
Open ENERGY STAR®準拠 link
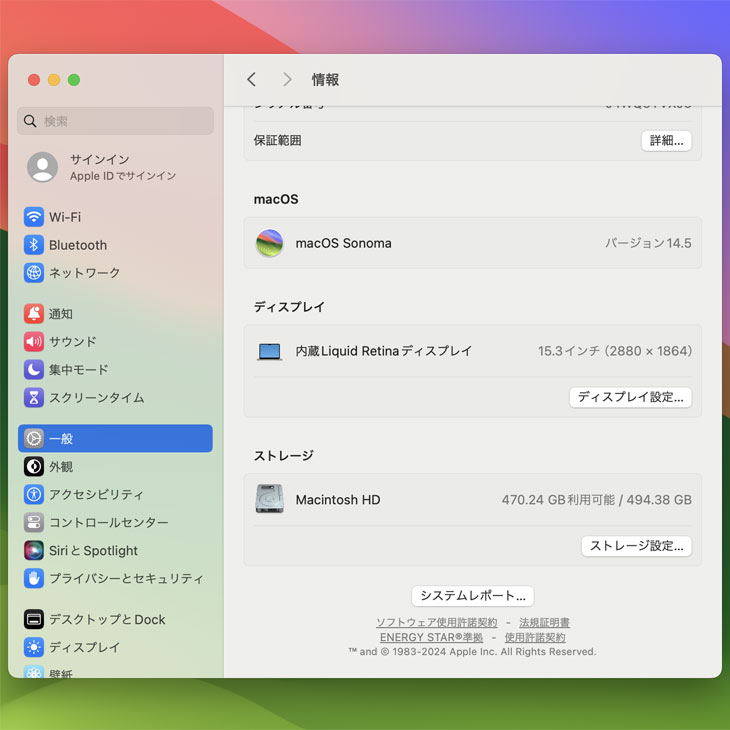coord(431,637)
